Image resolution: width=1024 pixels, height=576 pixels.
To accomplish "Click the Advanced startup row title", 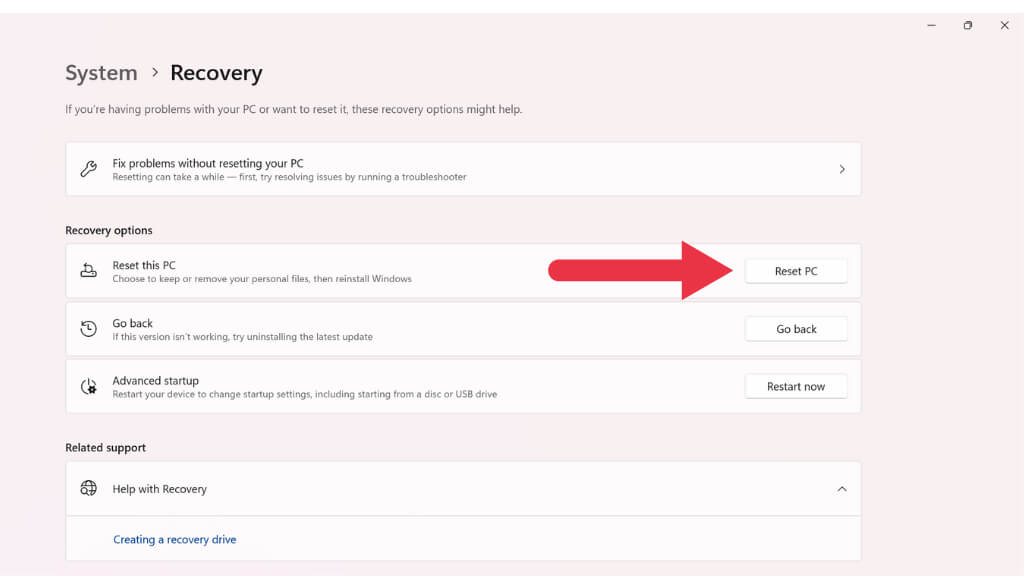I will [155, 381].
